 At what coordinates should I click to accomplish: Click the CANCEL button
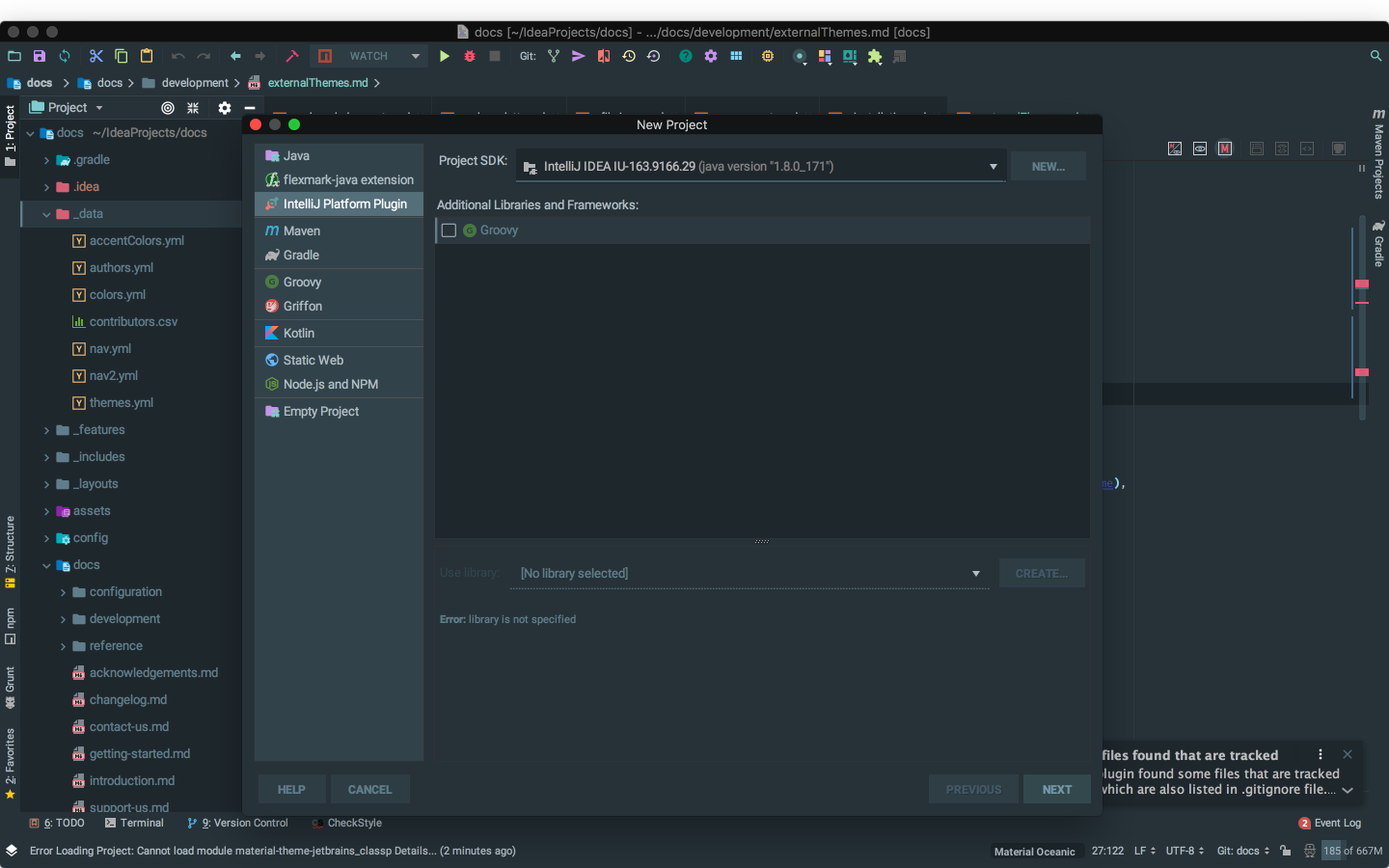coord(369,789)
